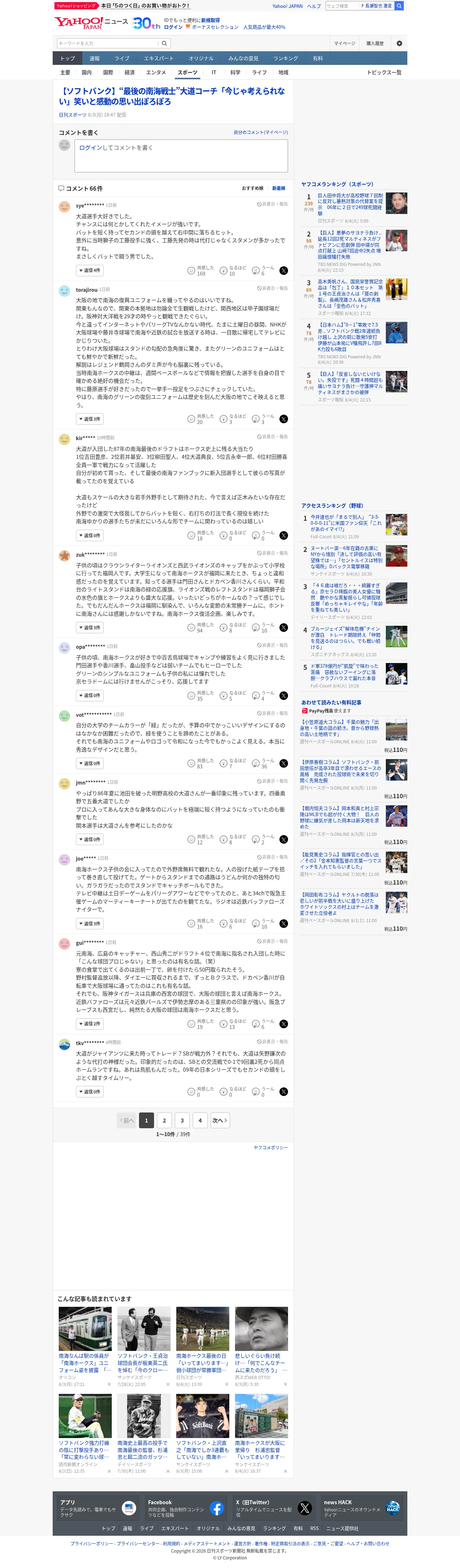
Task: Expand 返信3件 under joe's comment
Action: (x=90, y=923)
